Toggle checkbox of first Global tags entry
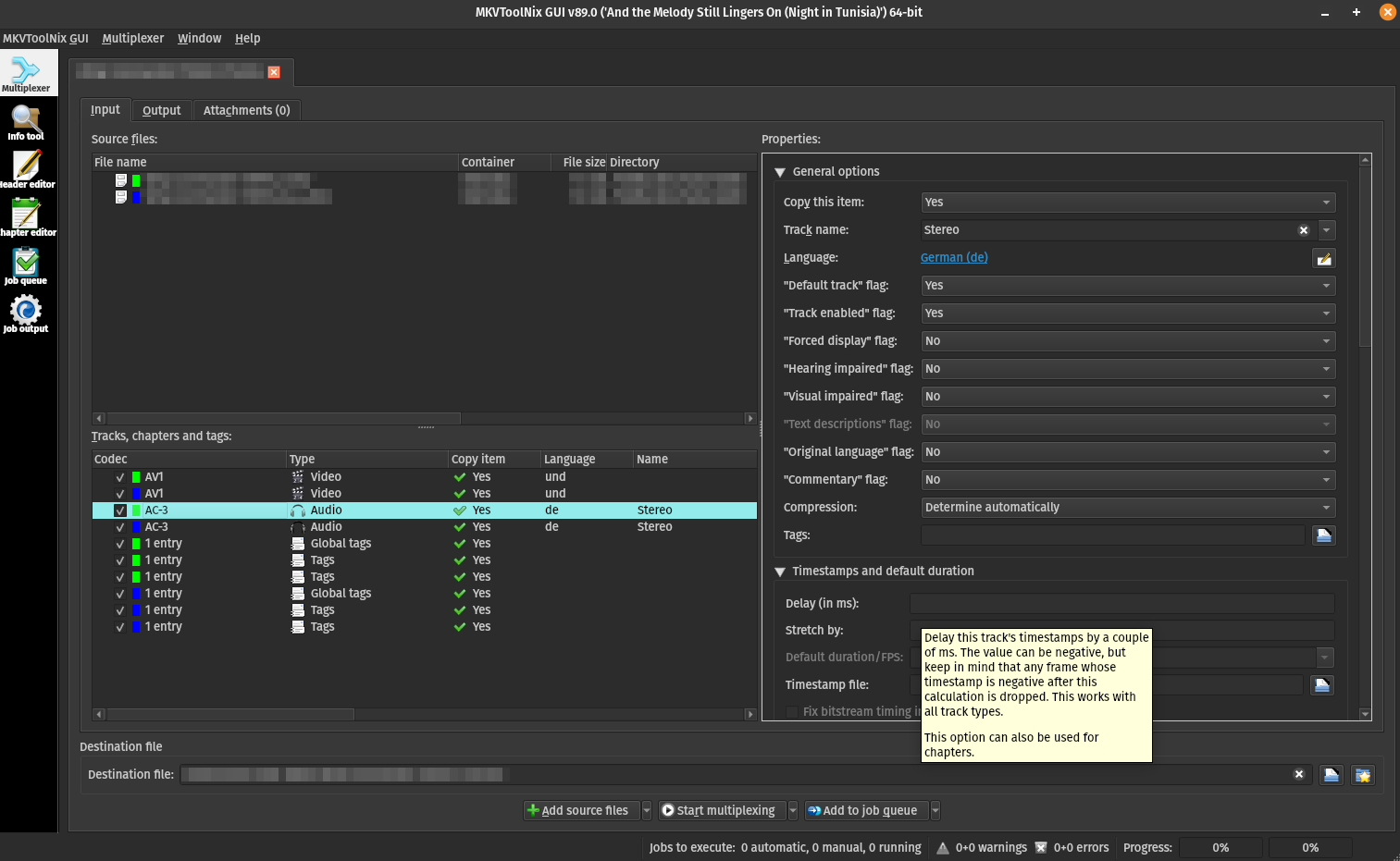Screen dimensions: 1400x861 [120, 544]
